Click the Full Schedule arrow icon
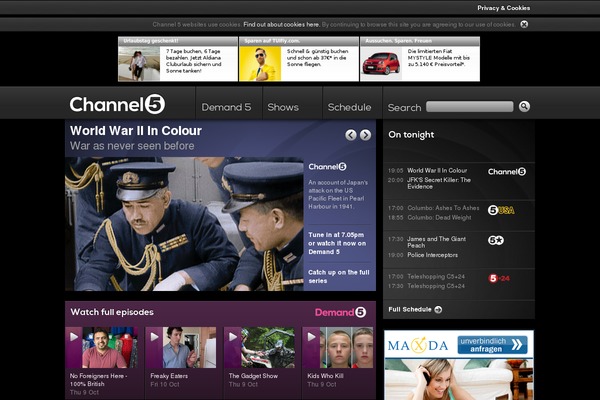Image resolution: width=600 pixels, height=400 pixels. coord(438,309)
